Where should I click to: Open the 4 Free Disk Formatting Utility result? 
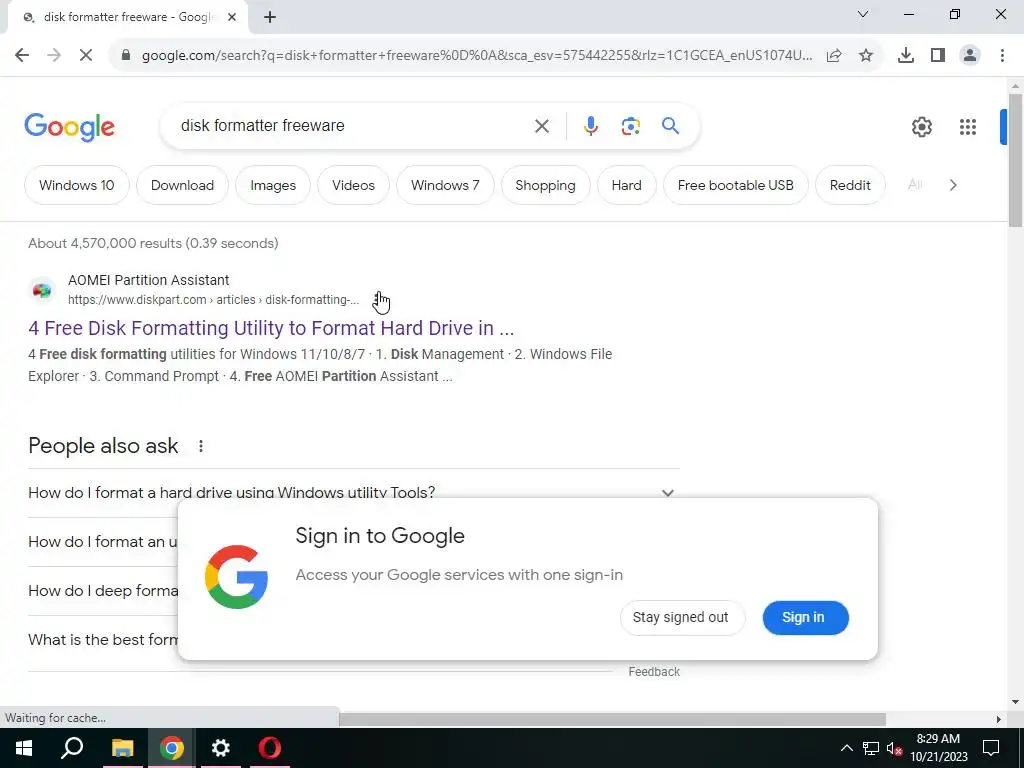(271, 328)
